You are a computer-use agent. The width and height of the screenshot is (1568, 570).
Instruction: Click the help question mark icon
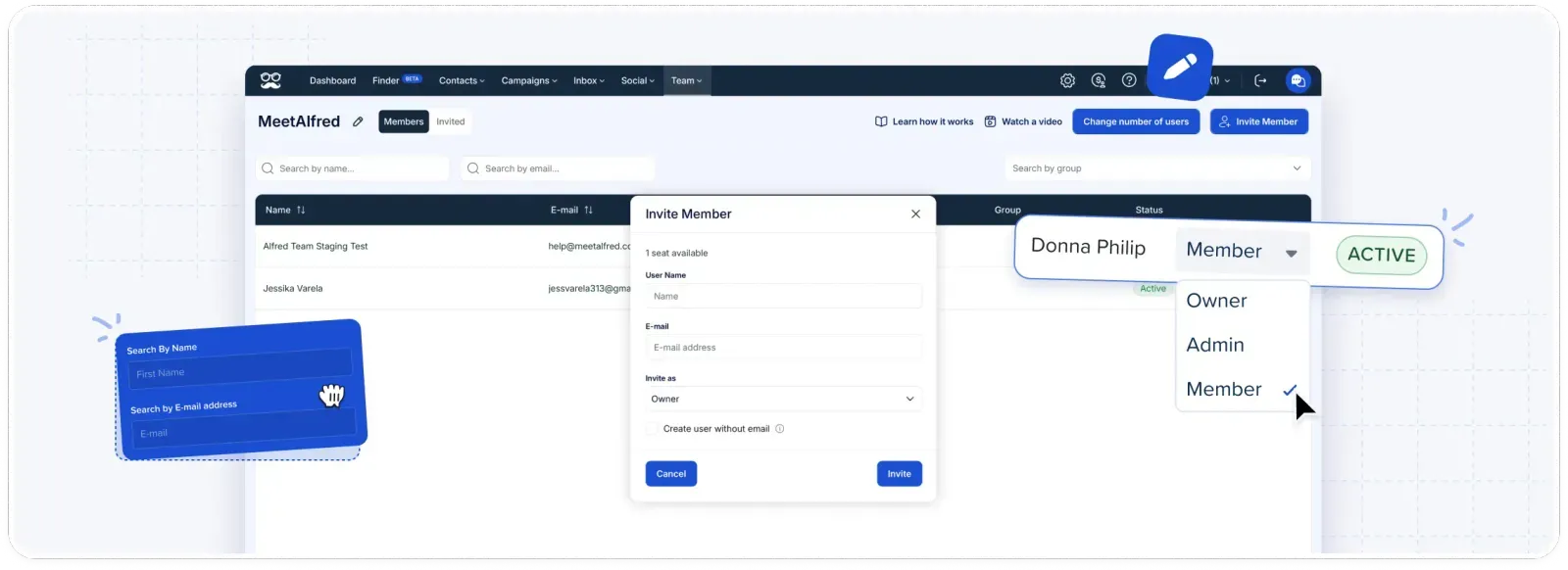[1129, 80]
